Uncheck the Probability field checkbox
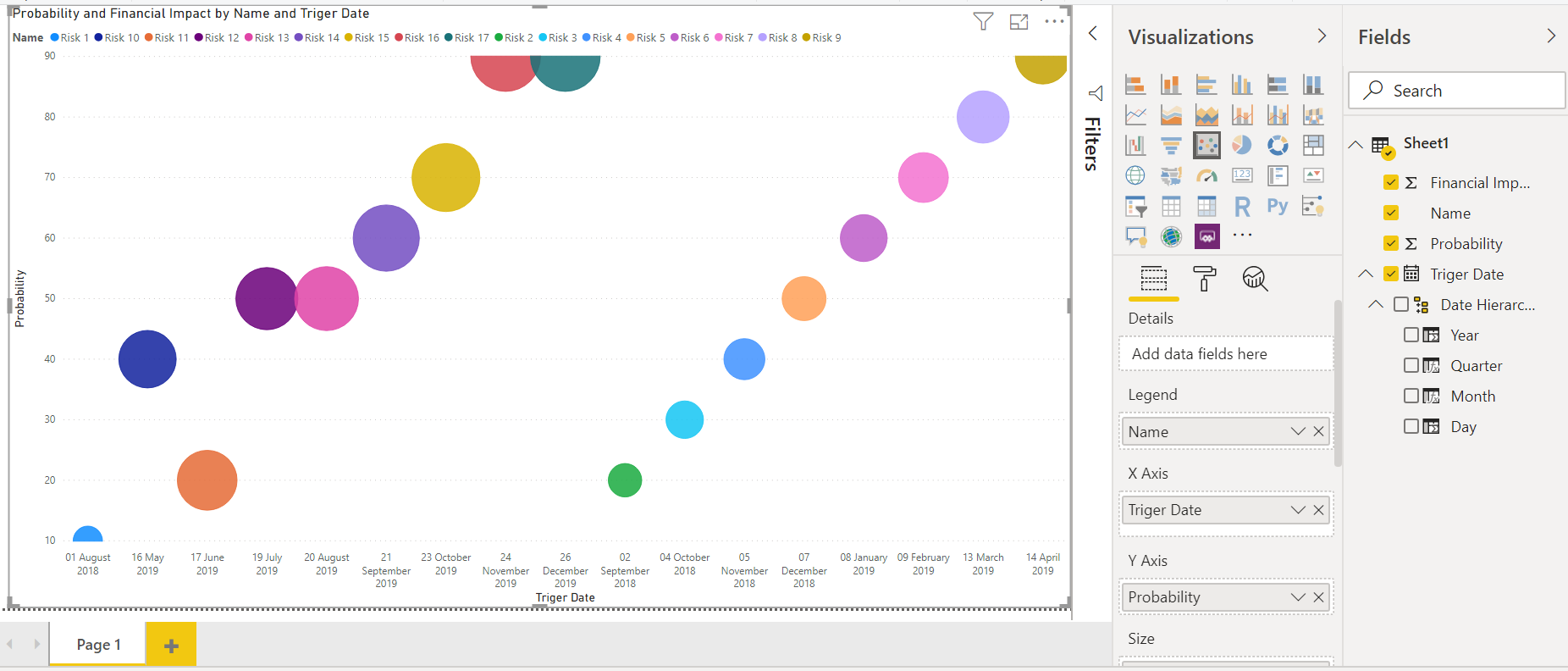1568x671 pixels. 1391,243
